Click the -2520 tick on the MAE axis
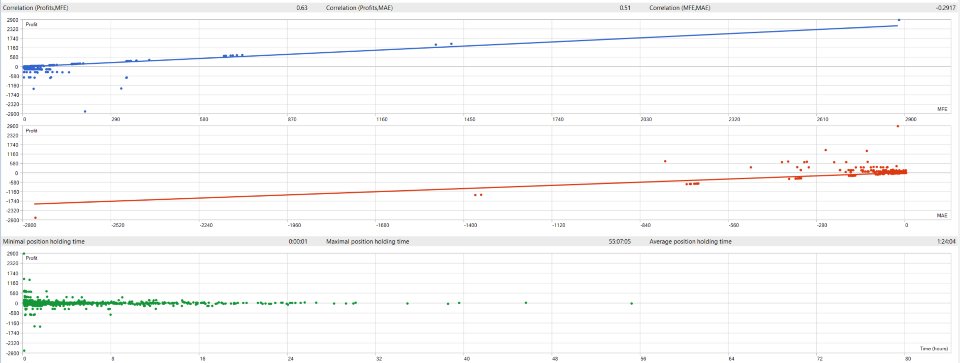 click(118, 225)
